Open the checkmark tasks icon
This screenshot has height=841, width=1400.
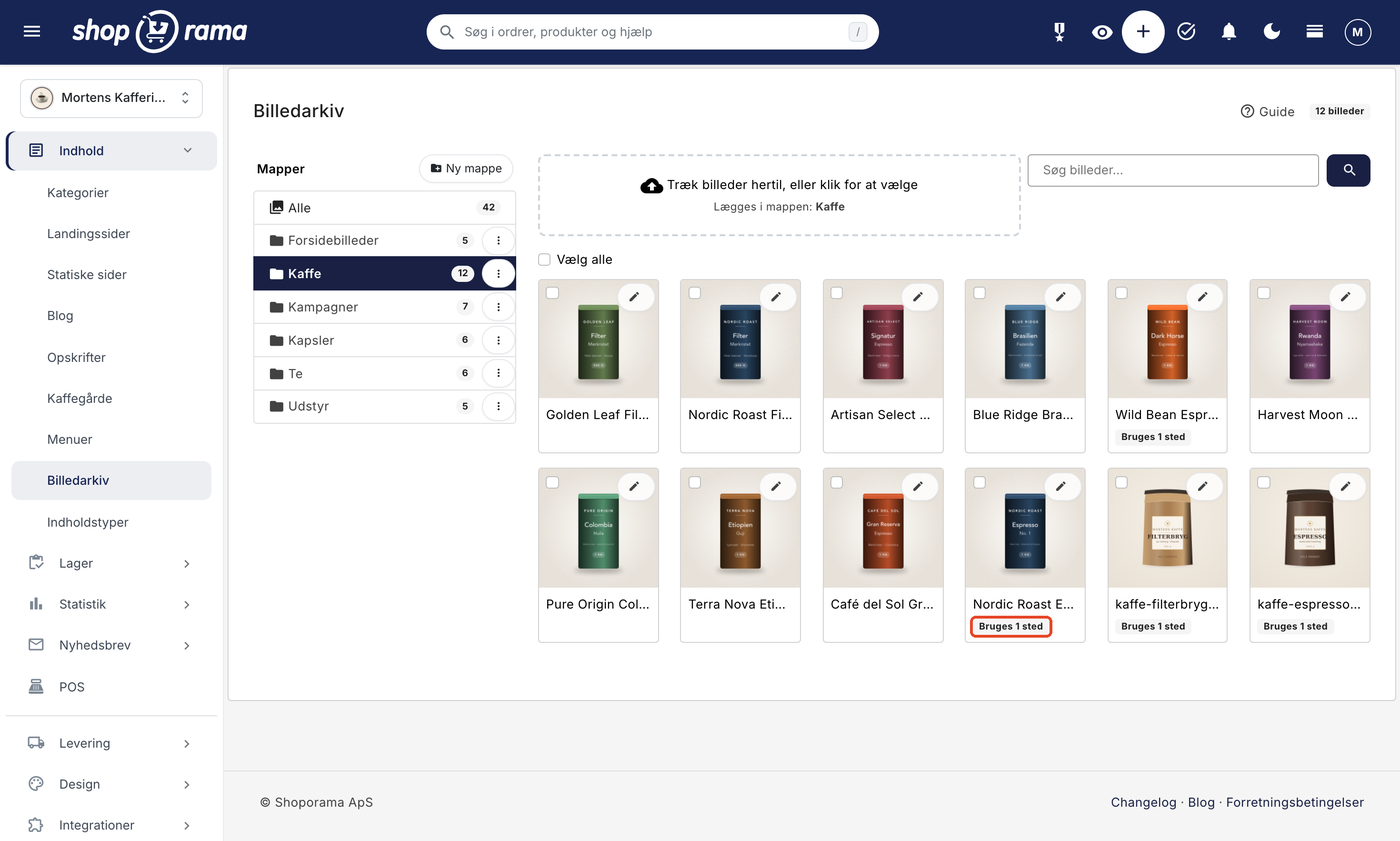[x=1186, y=32]
